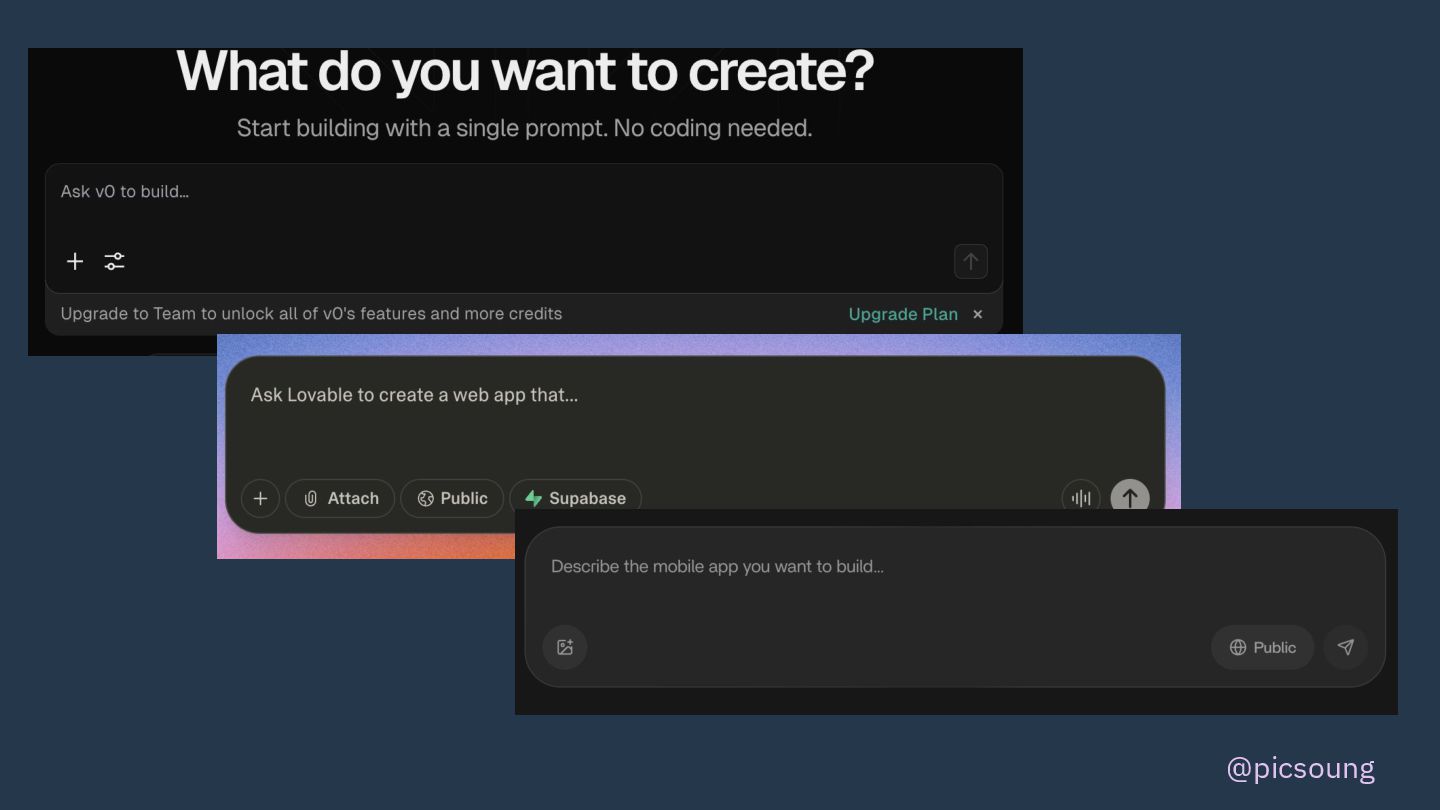Click the Attach button in Lovable
Screen dimensions: 1440x810
tap(340, 498)
